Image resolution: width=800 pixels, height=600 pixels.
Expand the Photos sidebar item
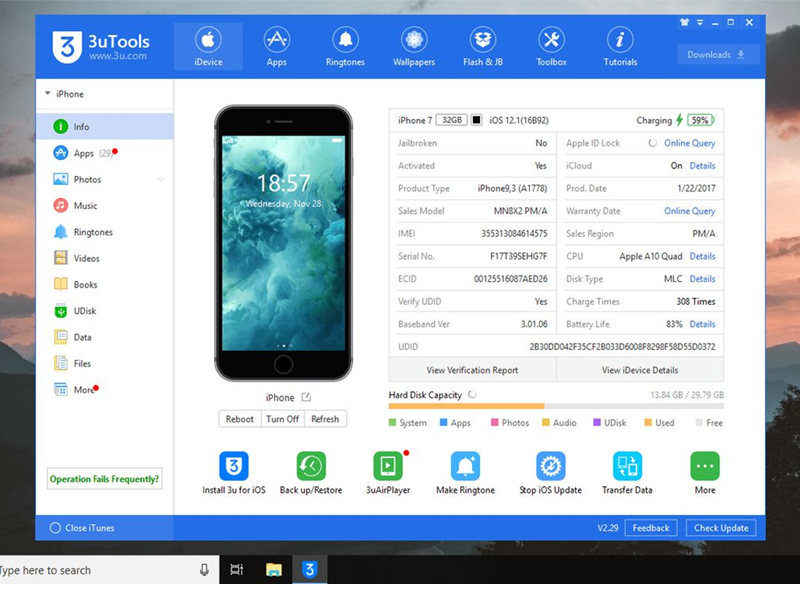(161, 180)
